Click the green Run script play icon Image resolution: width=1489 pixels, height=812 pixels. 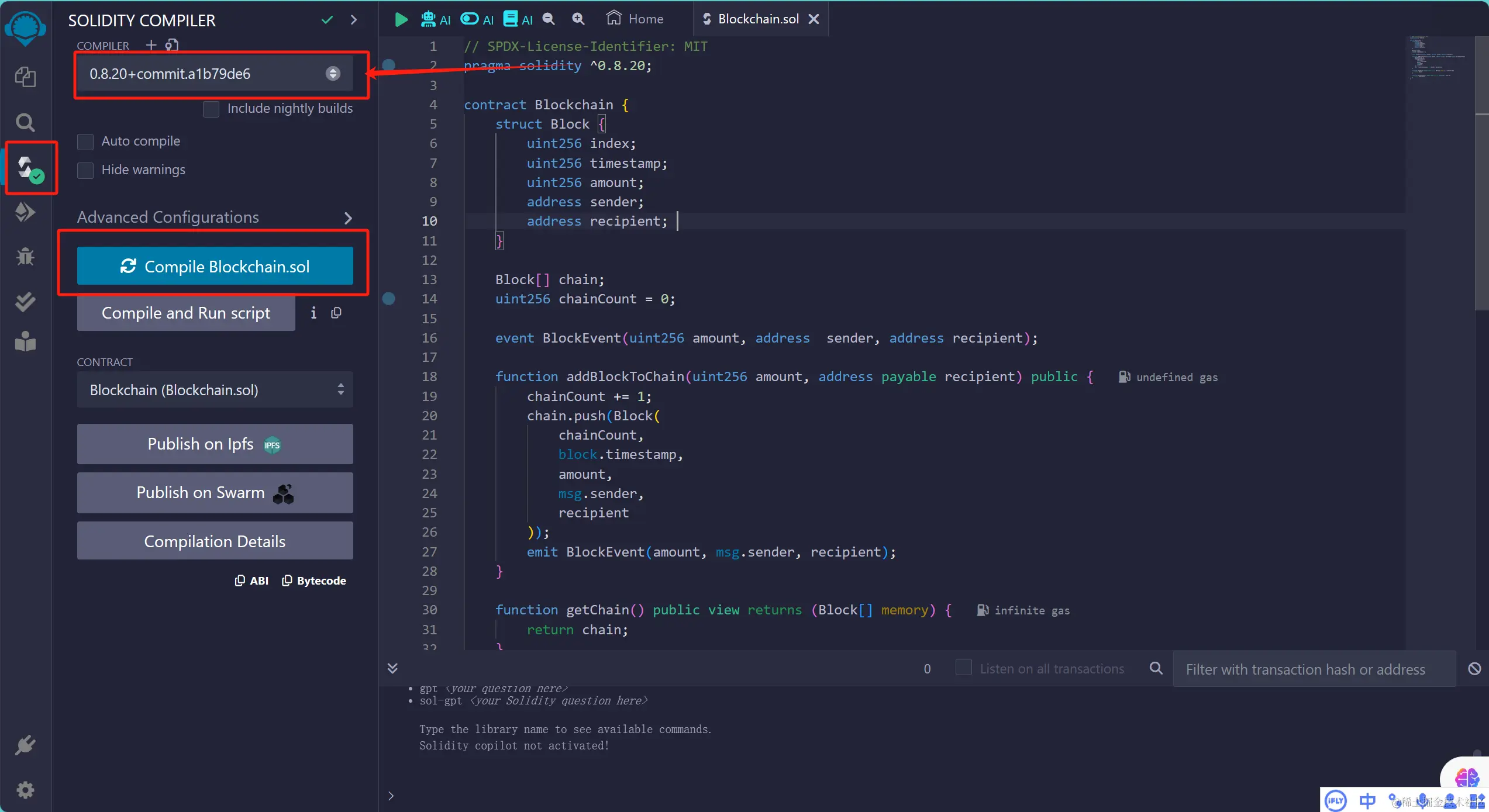(x=401, y=19)
